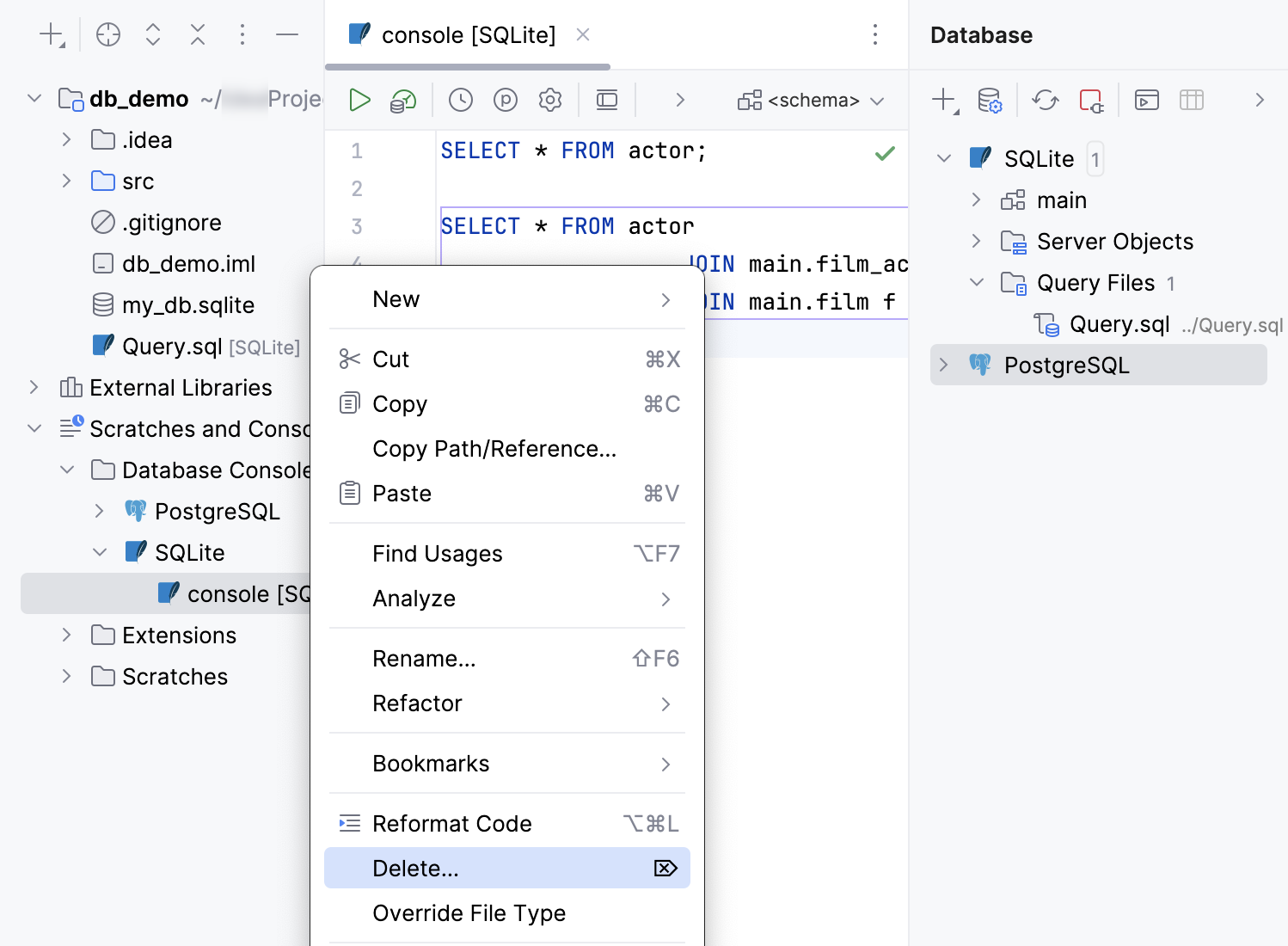
Task: Disconnect from the database with the plug icon
Action: 1091,100
